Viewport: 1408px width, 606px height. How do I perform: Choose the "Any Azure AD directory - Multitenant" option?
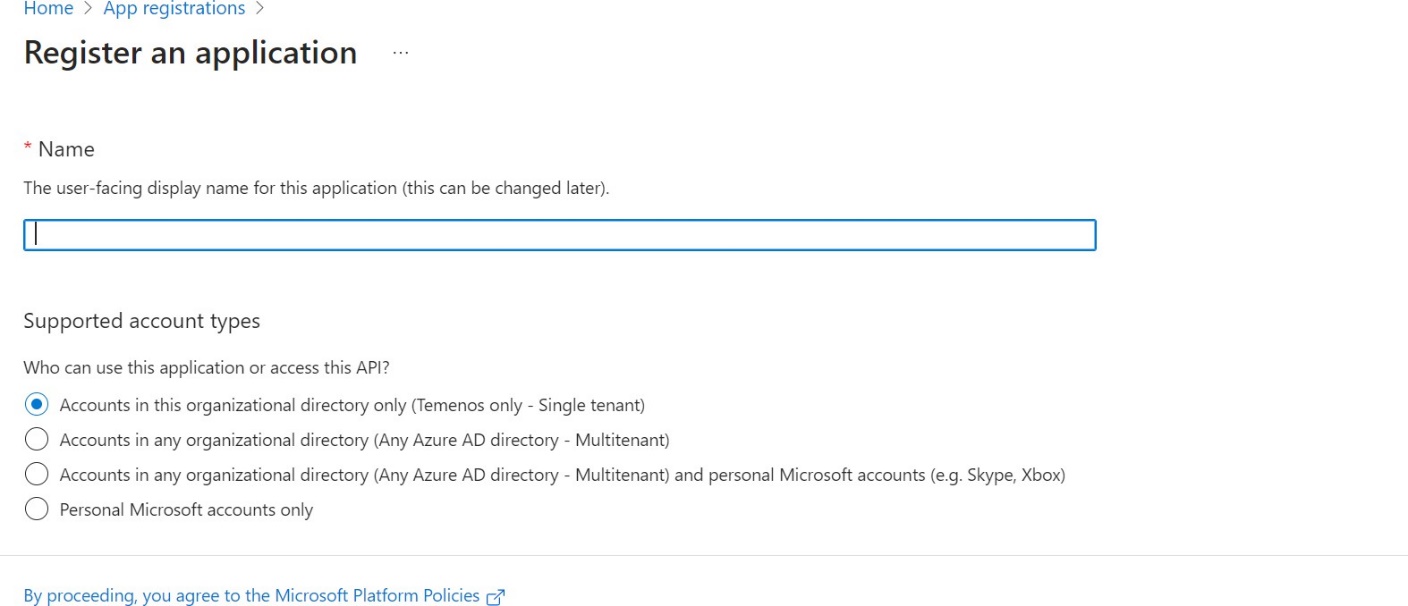[x=36, y=439]
